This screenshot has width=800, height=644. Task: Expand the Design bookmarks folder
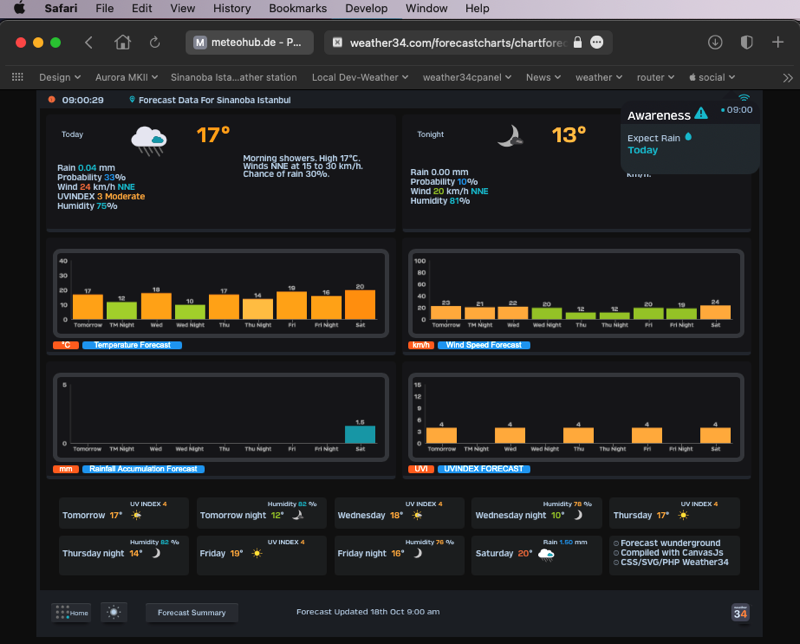click(60, 78)
